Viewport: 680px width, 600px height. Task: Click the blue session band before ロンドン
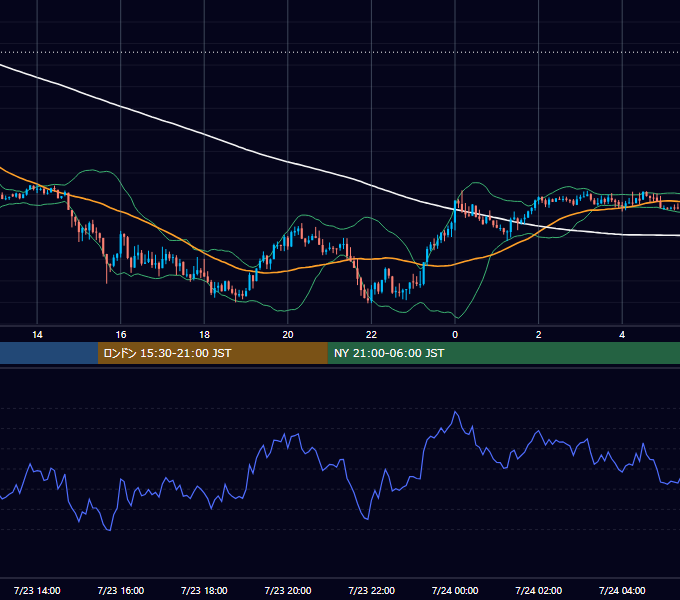point(49,353)
